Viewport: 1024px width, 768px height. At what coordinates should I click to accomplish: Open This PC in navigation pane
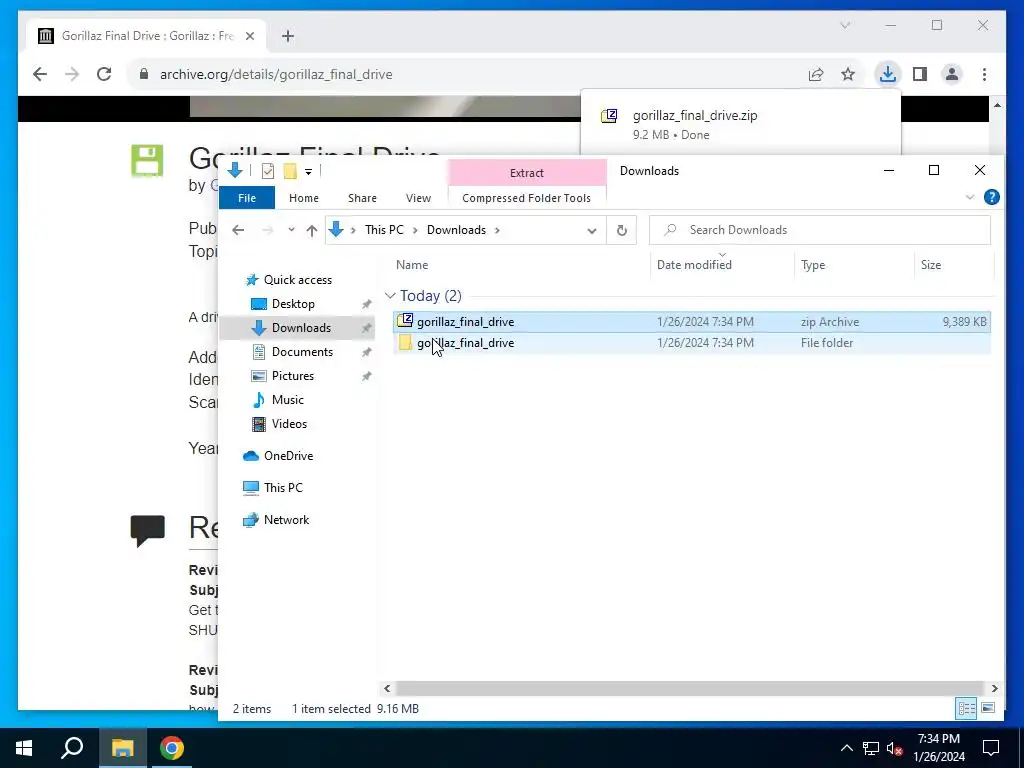point(283,488)
